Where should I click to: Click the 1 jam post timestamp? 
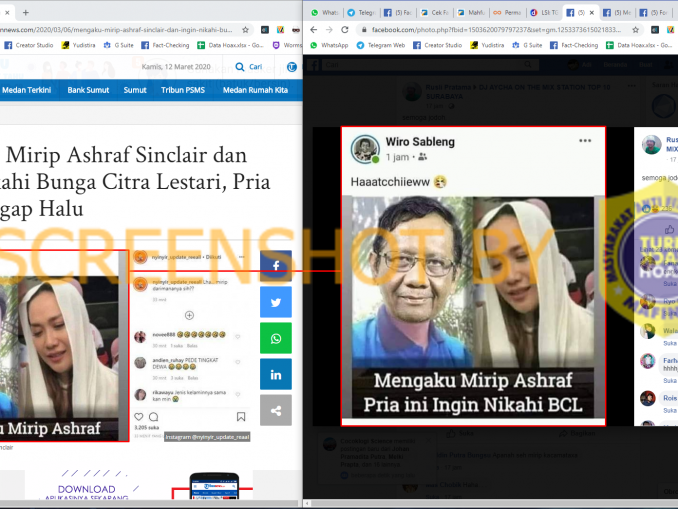pyautogui.click(x=397, y=157)
